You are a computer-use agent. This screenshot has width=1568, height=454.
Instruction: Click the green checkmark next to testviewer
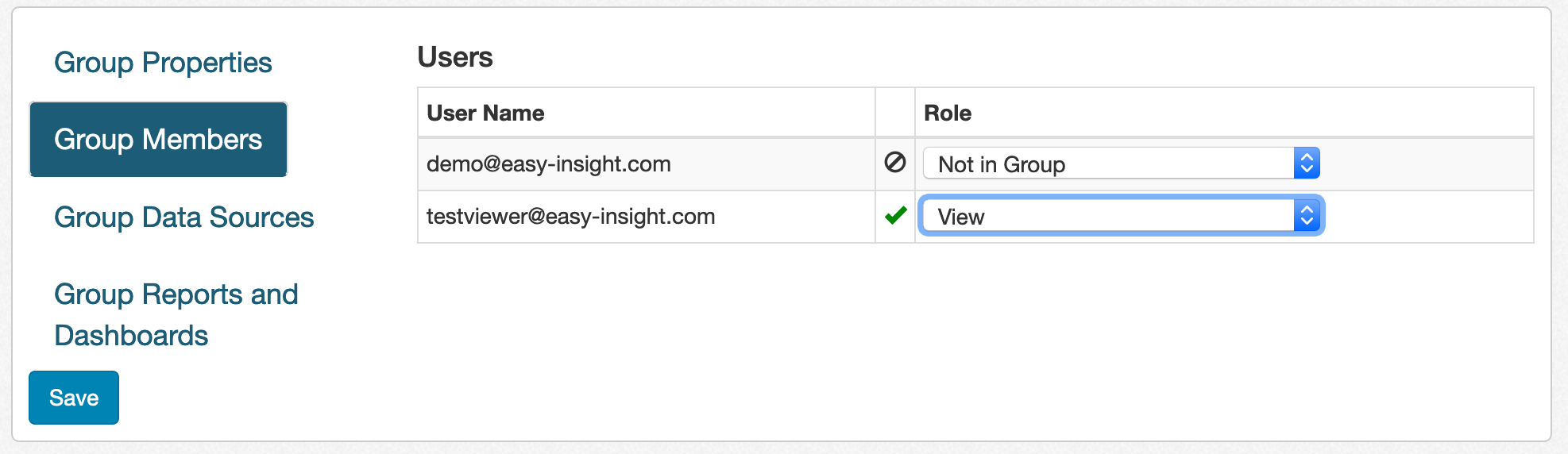(895, 215)
